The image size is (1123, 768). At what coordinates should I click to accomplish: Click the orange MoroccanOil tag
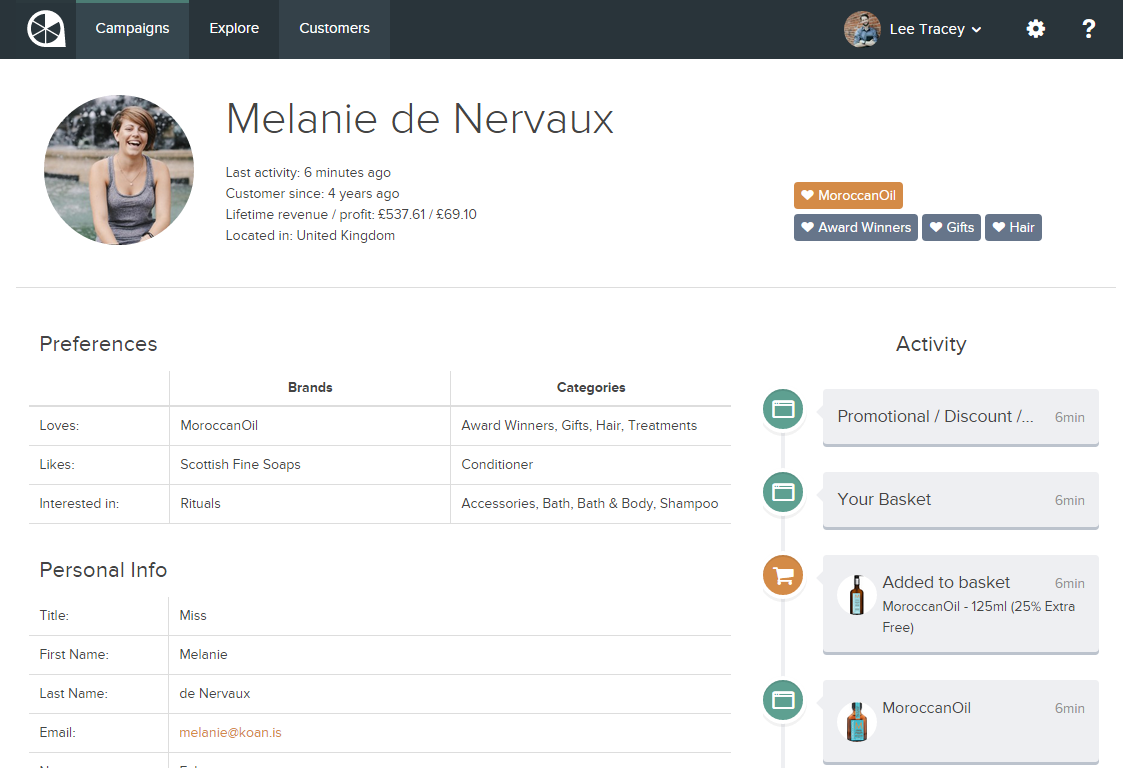848,196
